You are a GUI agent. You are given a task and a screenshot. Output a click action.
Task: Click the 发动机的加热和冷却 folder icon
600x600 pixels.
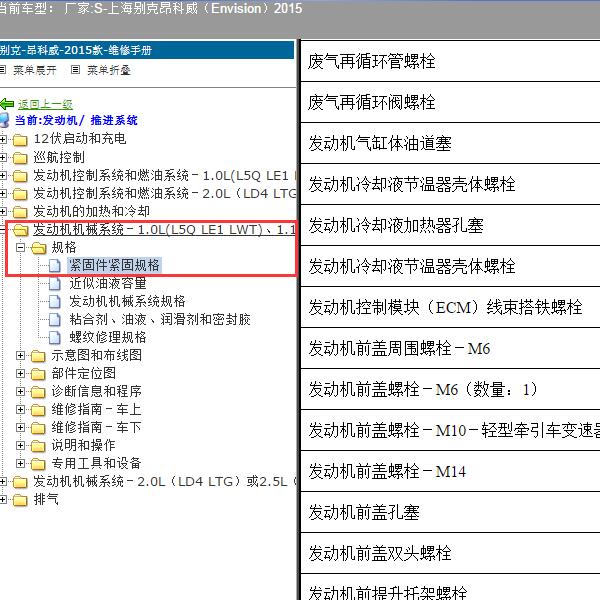20,212
